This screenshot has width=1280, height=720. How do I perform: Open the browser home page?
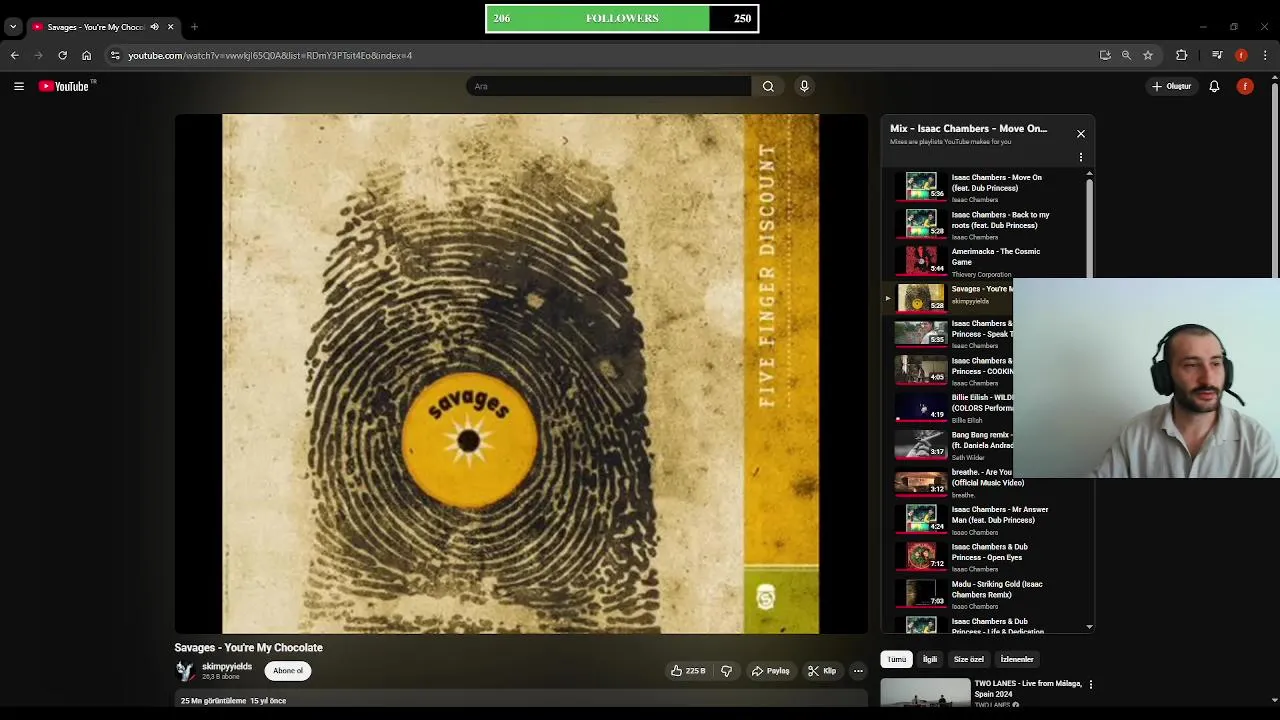coord(87,55)
